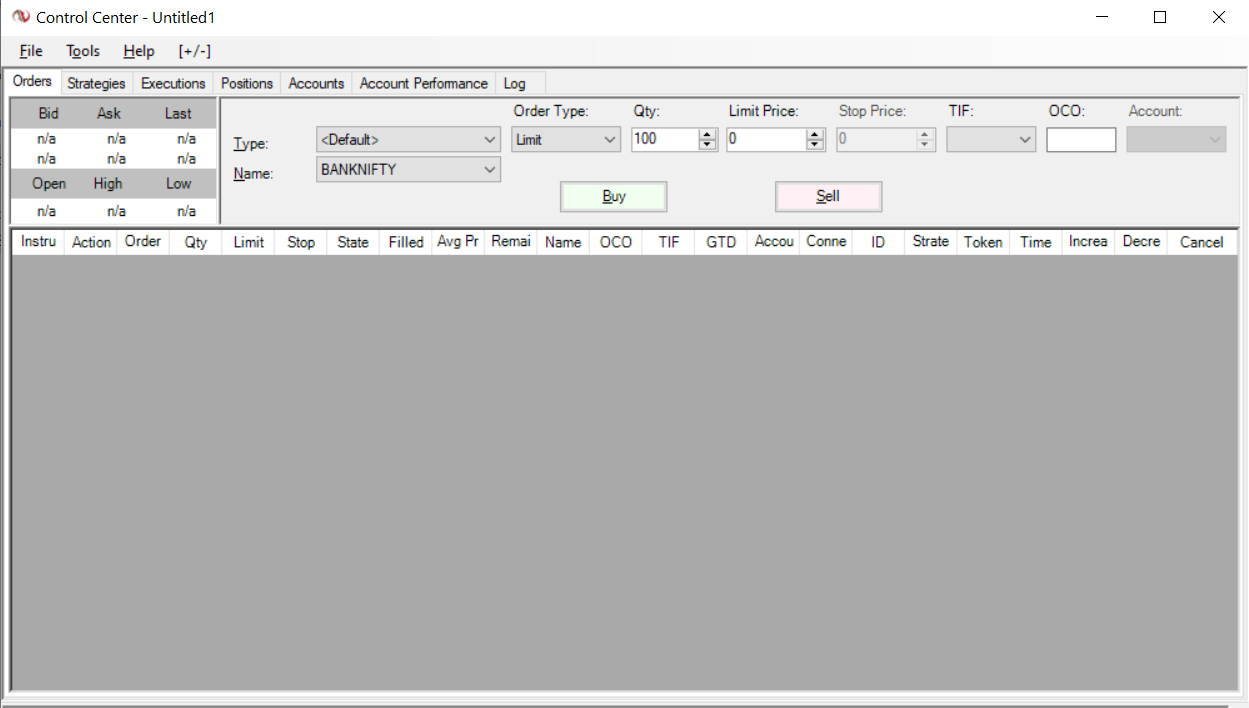The image size is (1249, 708).
Task: Click the Strate column header
Action: (931, 242)
